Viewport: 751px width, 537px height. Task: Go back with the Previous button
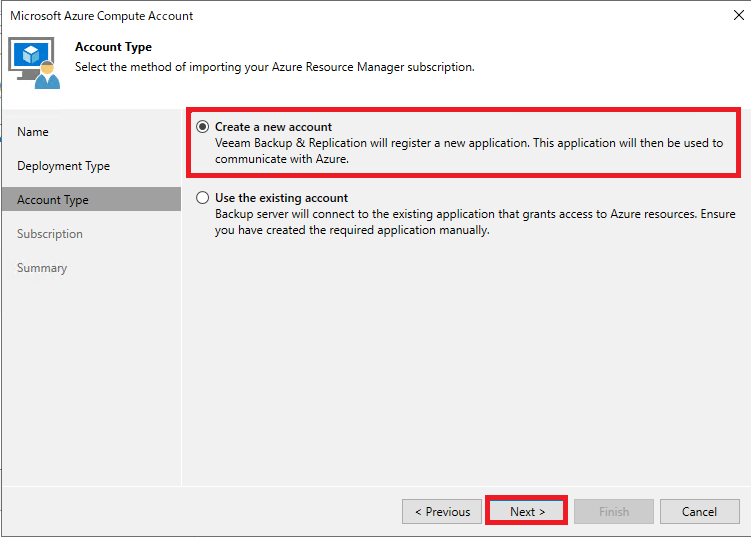coord(442,511)
